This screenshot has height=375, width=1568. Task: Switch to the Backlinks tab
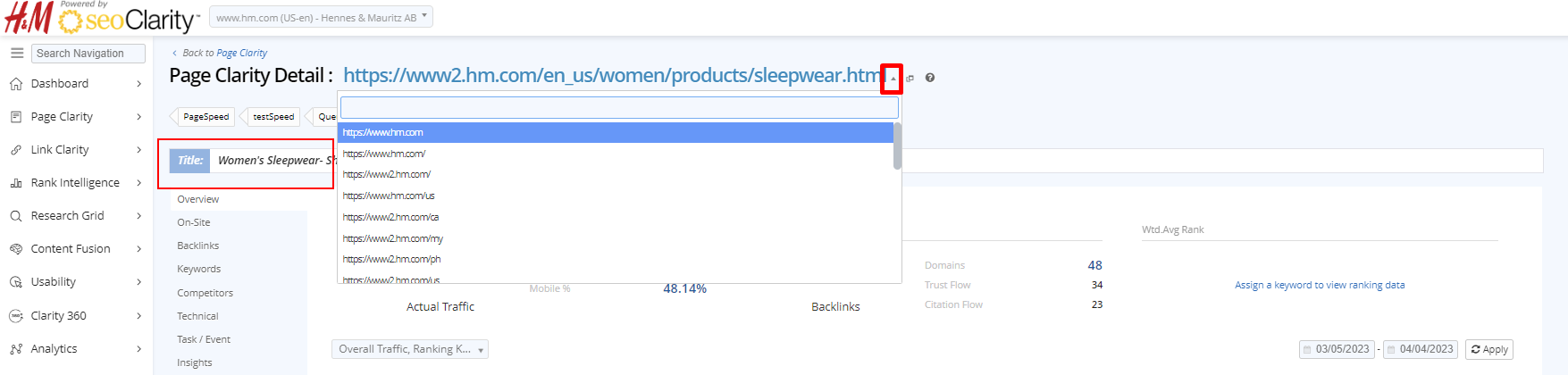198,246
